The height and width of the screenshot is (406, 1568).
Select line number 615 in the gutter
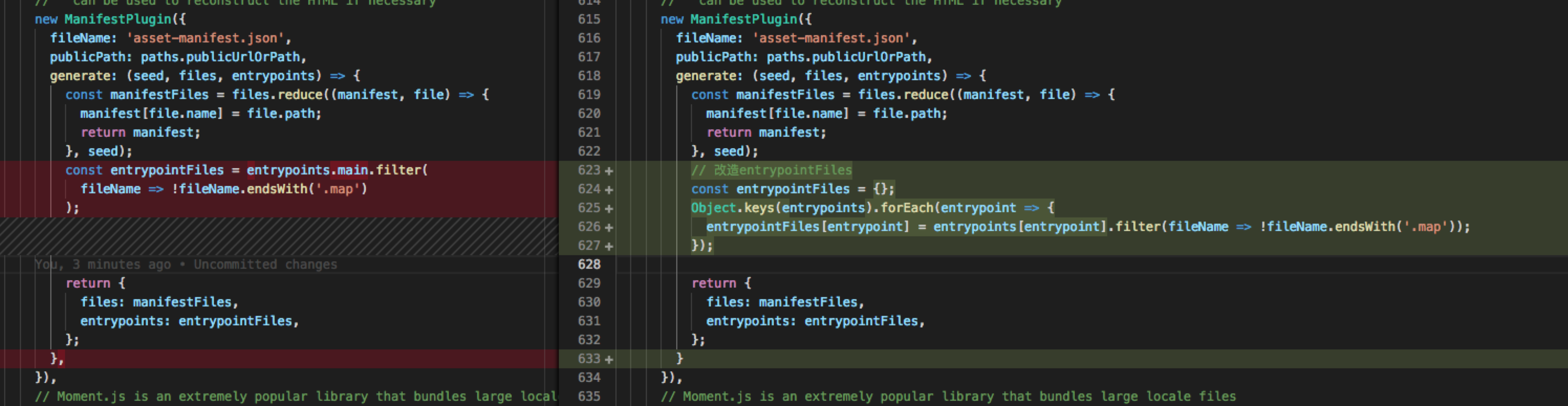pyautogui.click(x=589, y=19)
